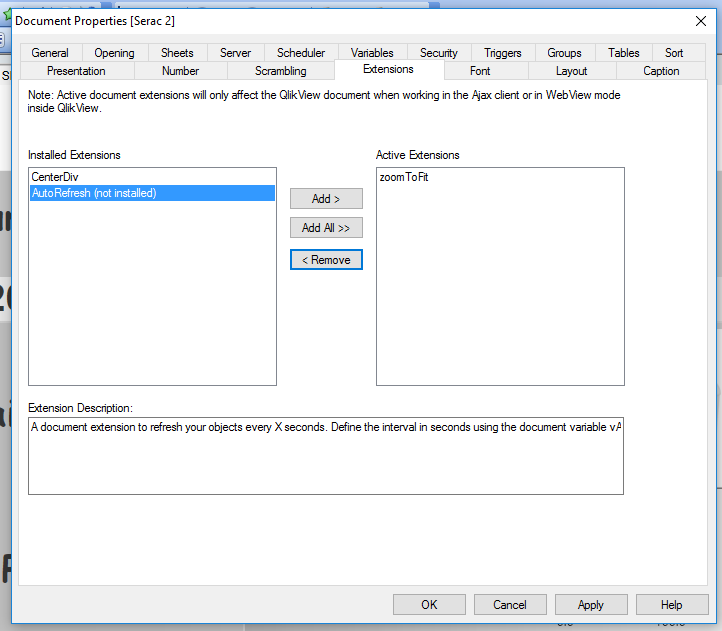Click the Add > button

tap(326, 199)
